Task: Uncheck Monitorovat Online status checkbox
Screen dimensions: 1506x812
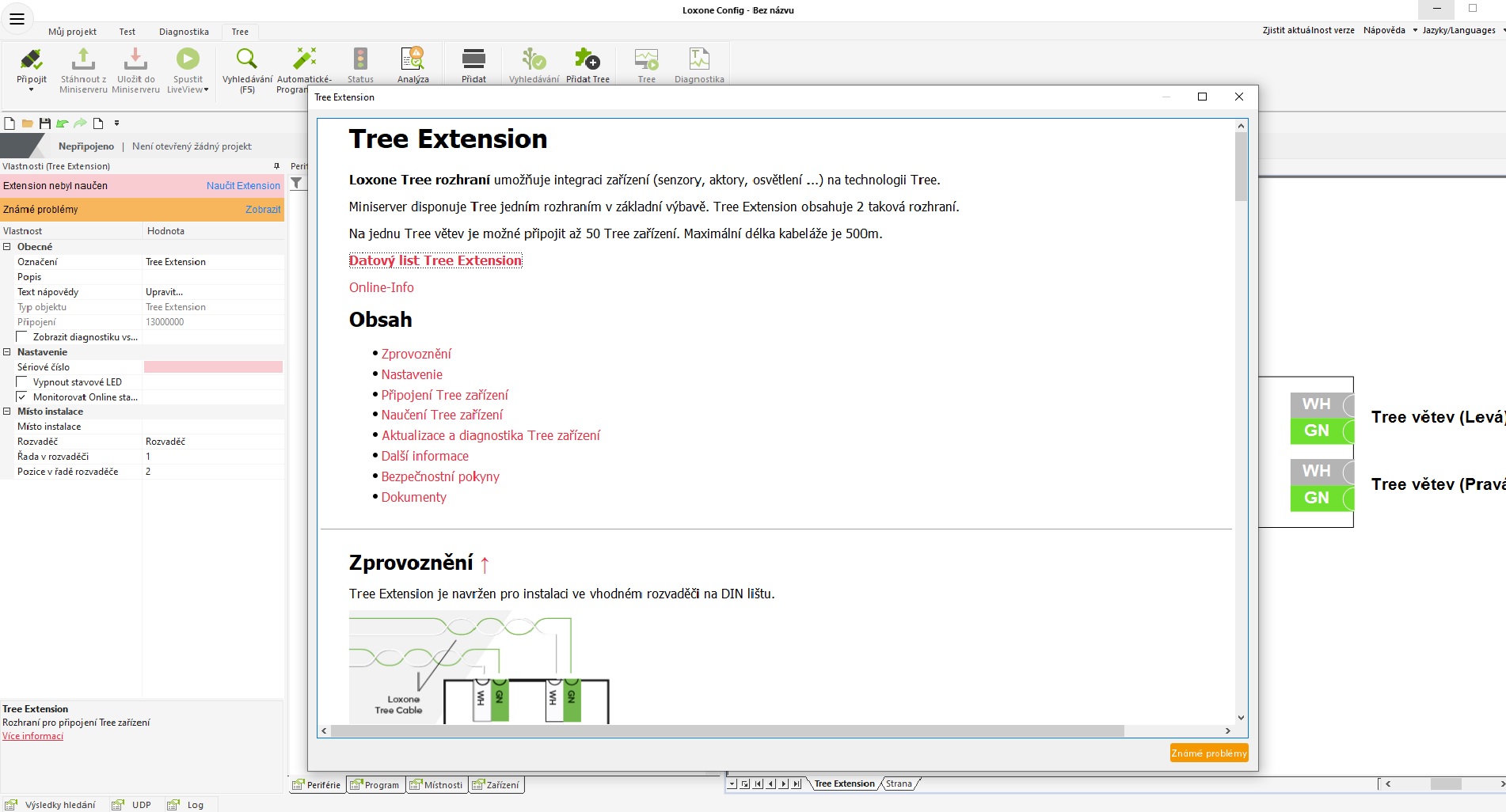Action: tap(23, 397)
